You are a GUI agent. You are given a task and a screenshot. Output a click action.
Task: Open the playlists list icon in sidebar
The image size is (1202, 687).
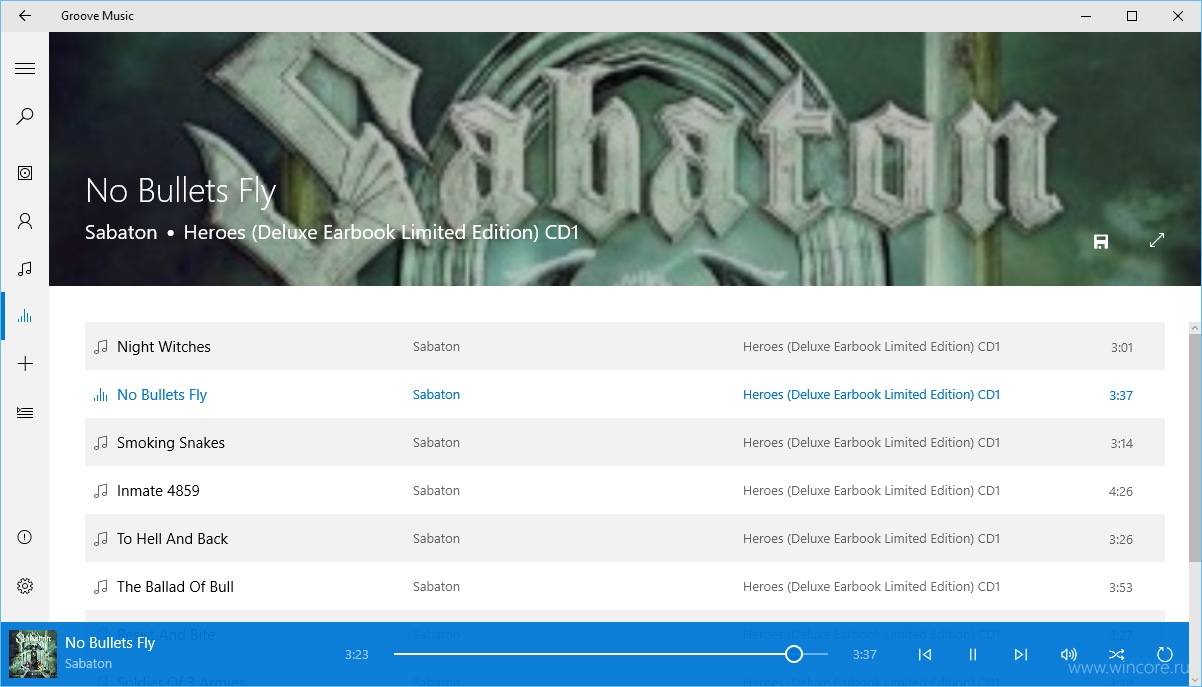pyautogui.click(x=25, y=412)
